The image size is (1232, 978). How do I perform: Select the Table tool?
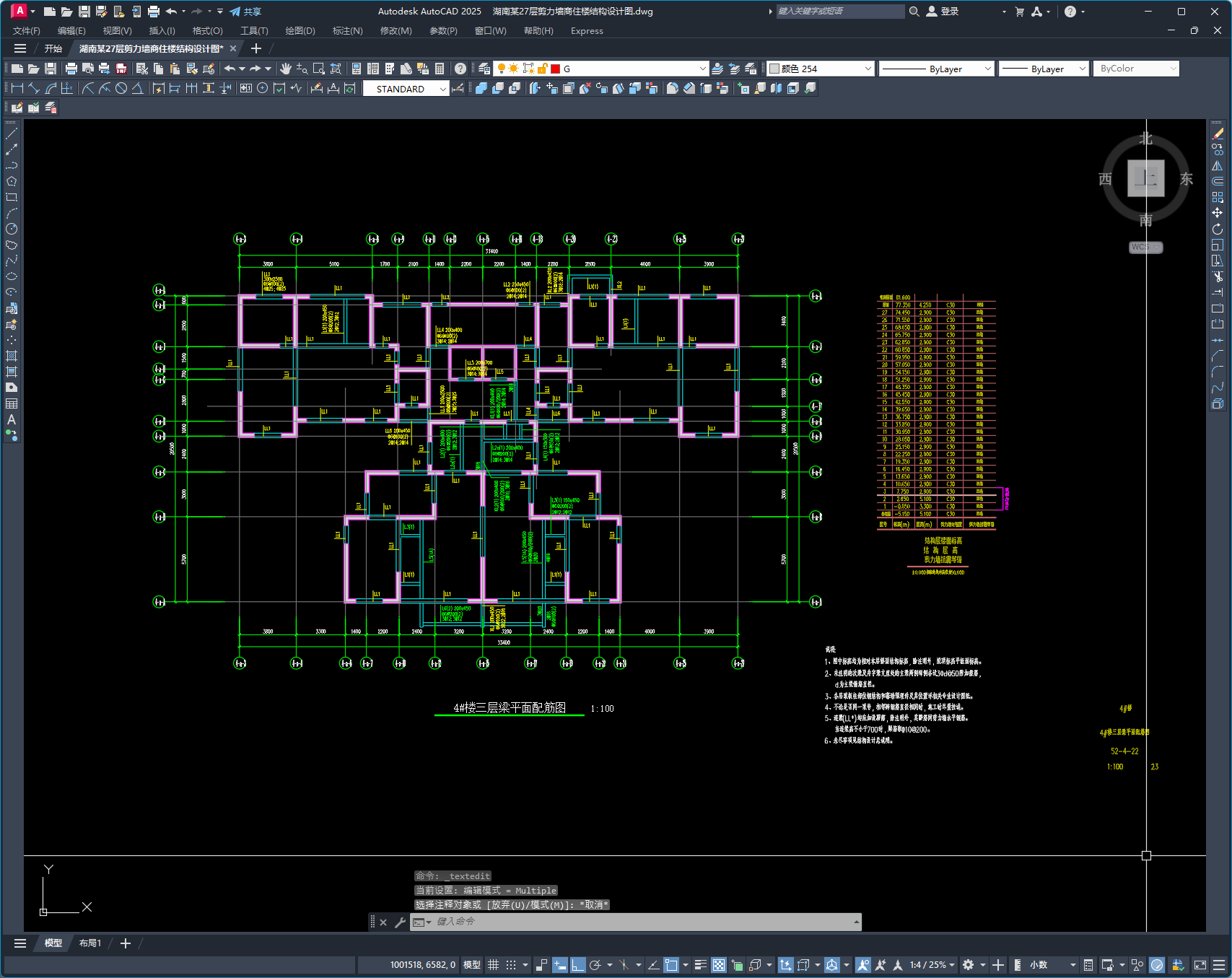[12, 403]
